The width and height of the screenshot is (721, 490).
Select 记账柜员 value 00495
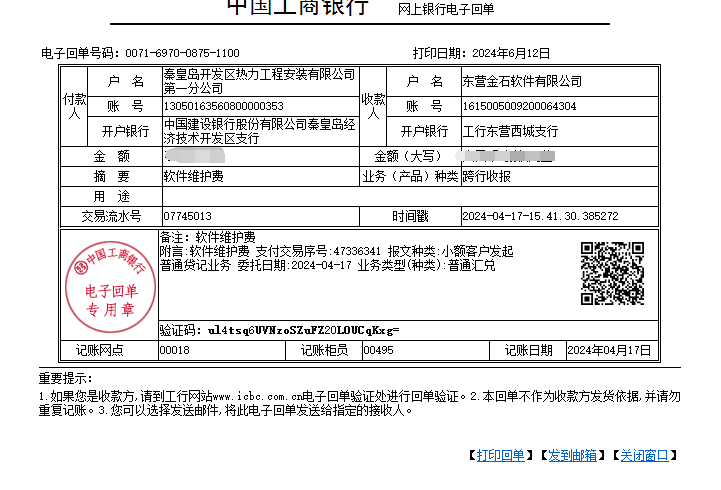[378, 350]
